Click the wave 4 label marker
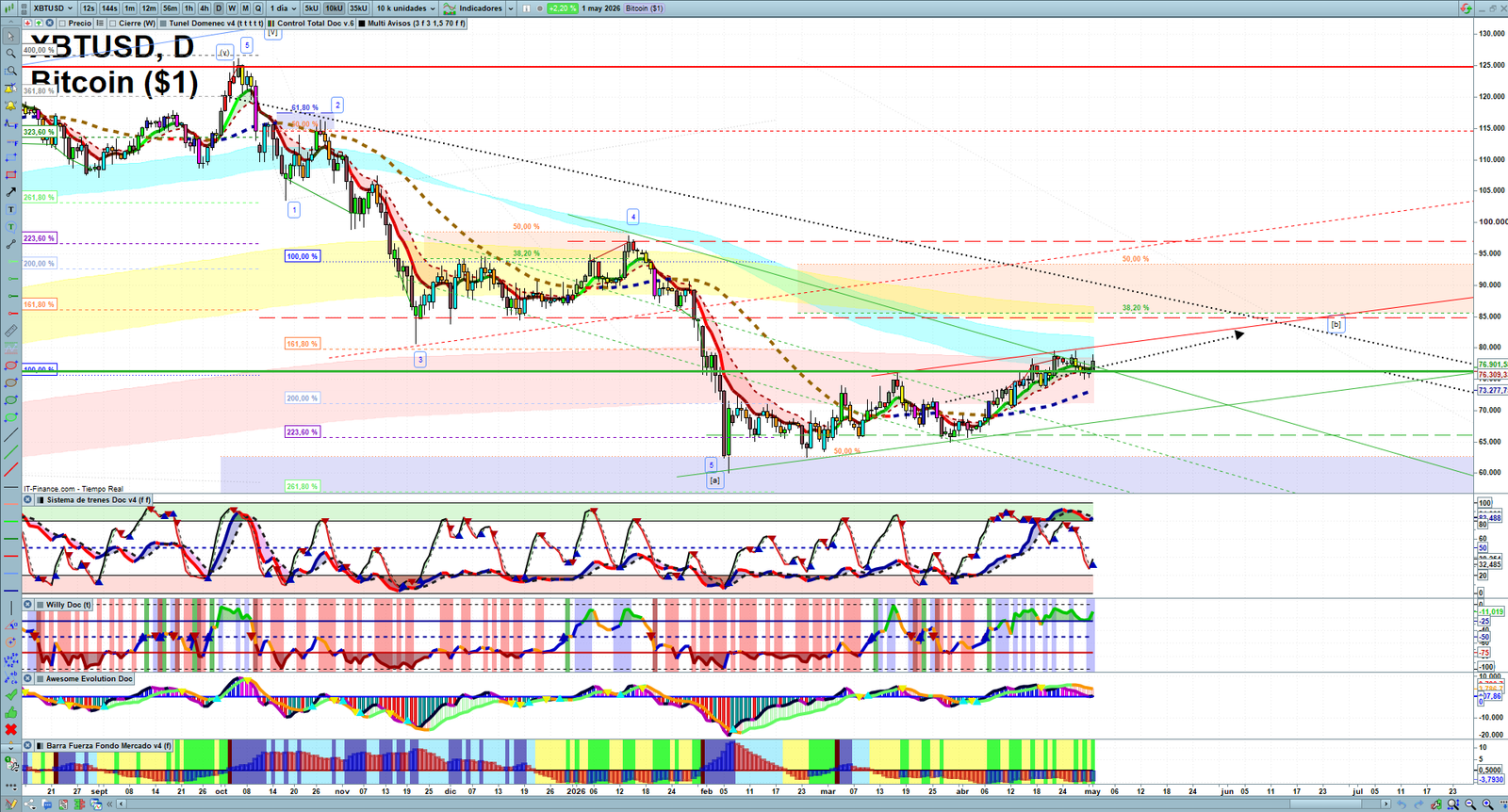 tap(633, 217)
